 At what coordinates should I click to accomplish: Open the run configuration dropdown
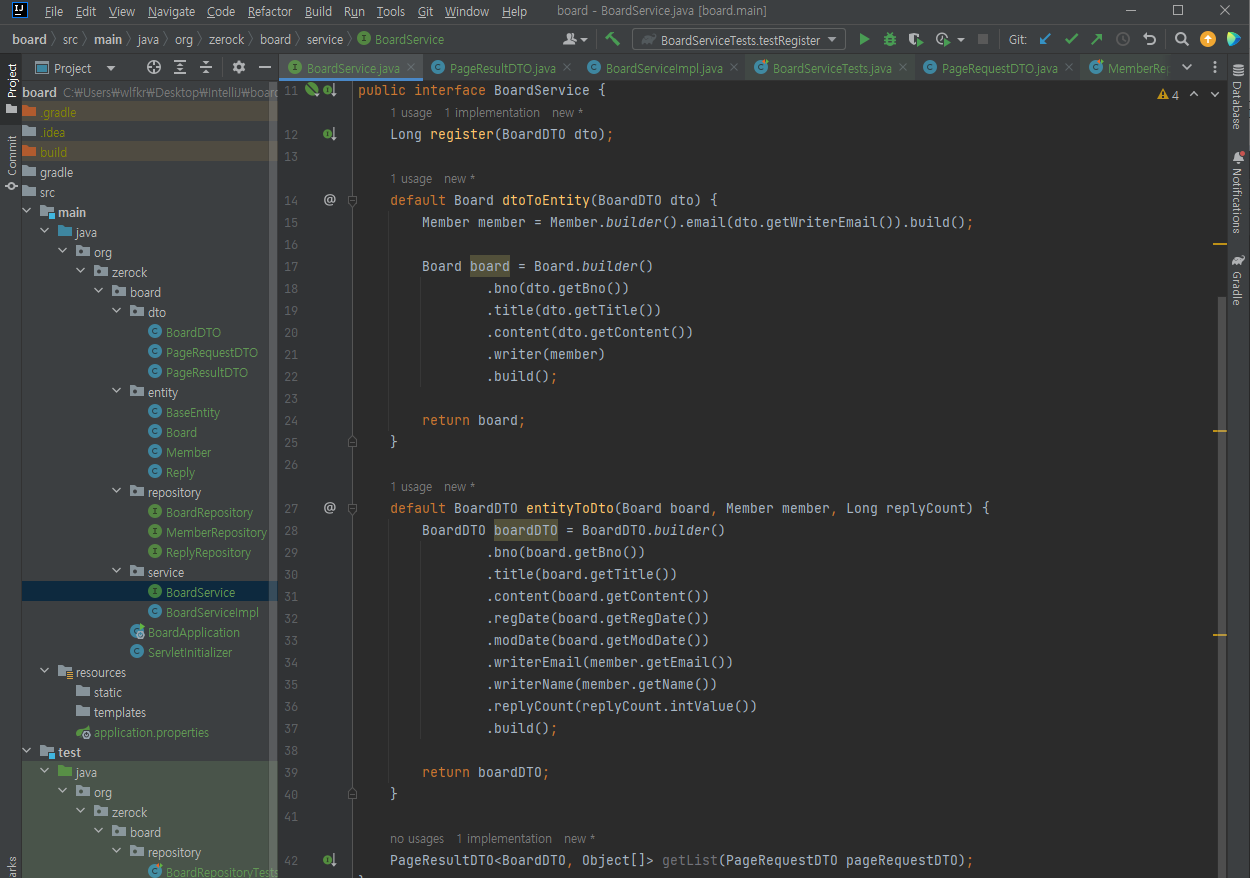point(739,40)
